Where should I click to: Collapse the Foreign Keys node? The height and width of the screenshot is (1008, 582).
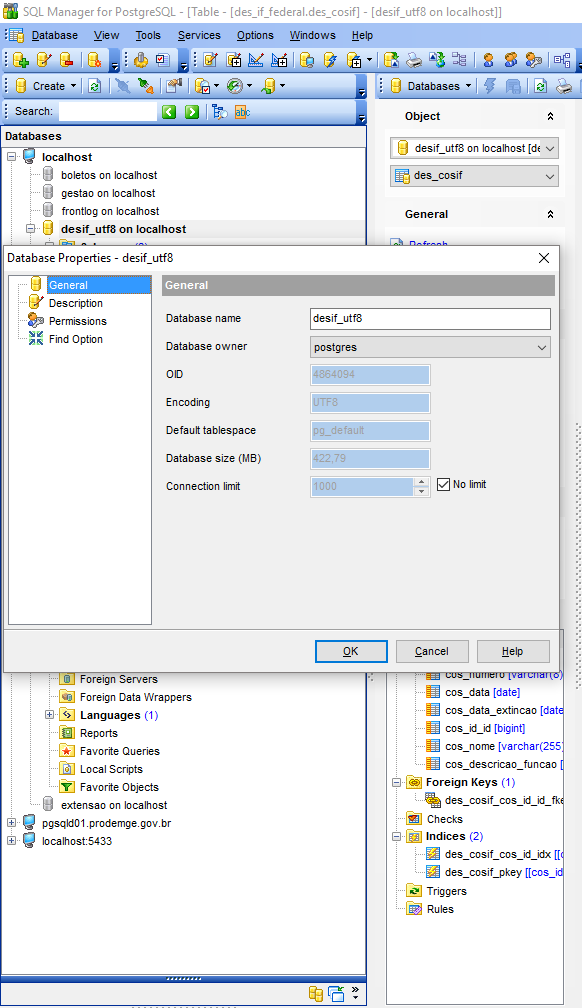[x=397, y=782]
